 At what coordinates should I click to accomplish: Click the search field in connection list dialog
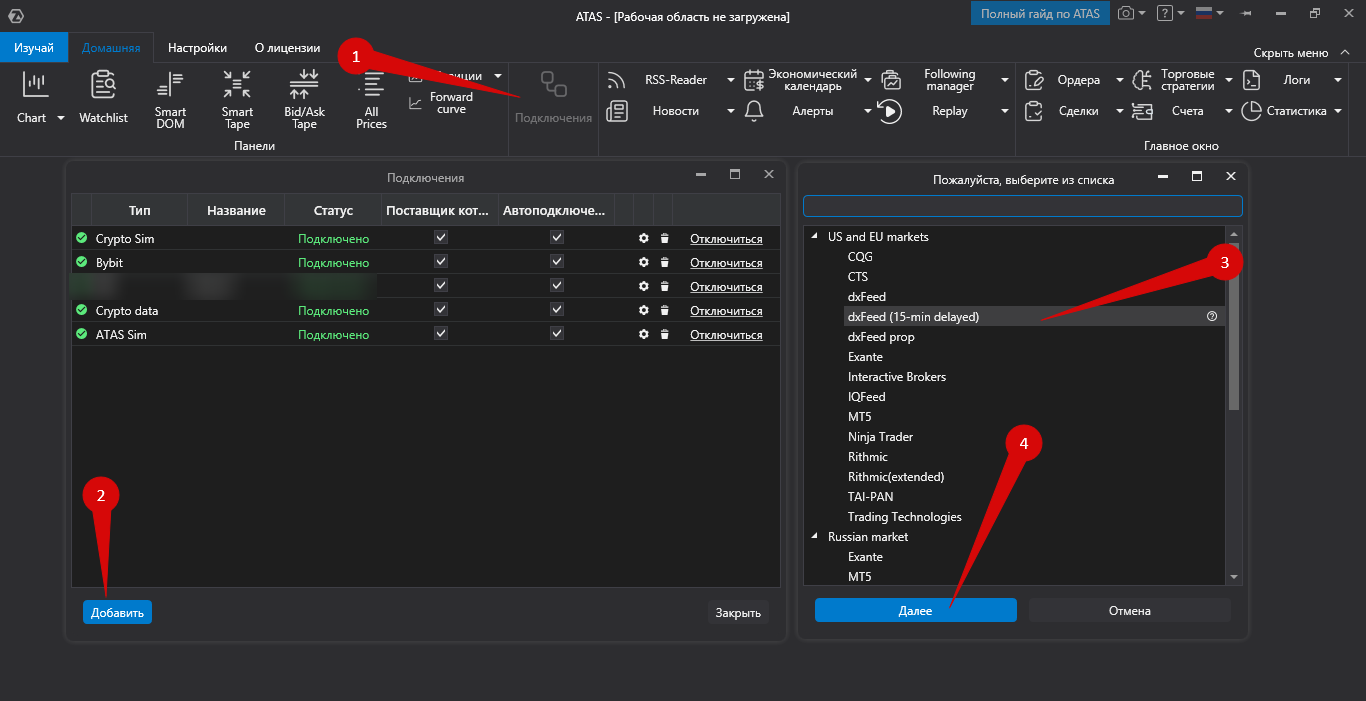click(1022, 206)
